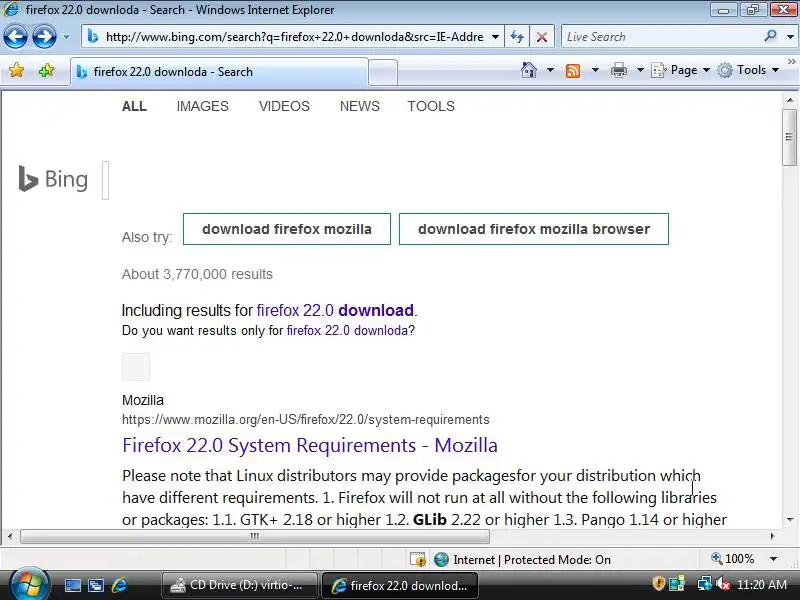
Task: Select the 'firefox 22.0 downloda - Search' tab
Action: coord(219,72)
